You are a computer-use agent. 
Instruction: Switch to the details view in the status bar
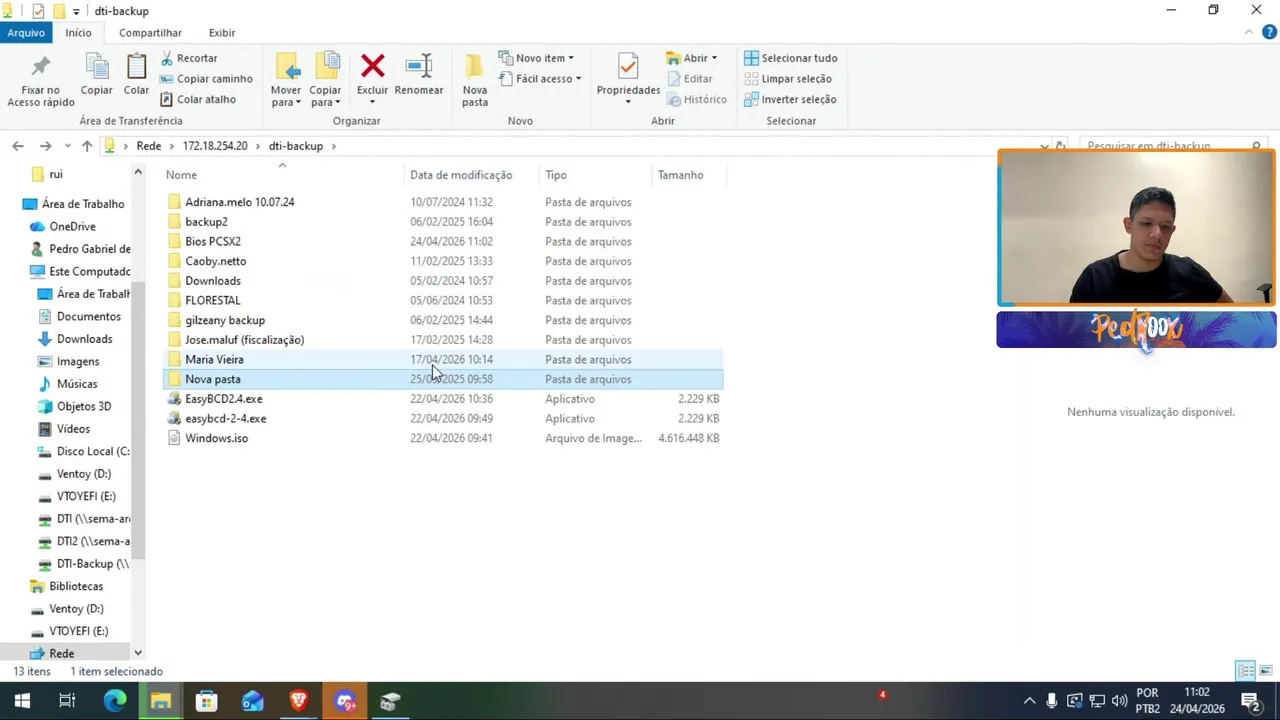[x=1245, y=671]
